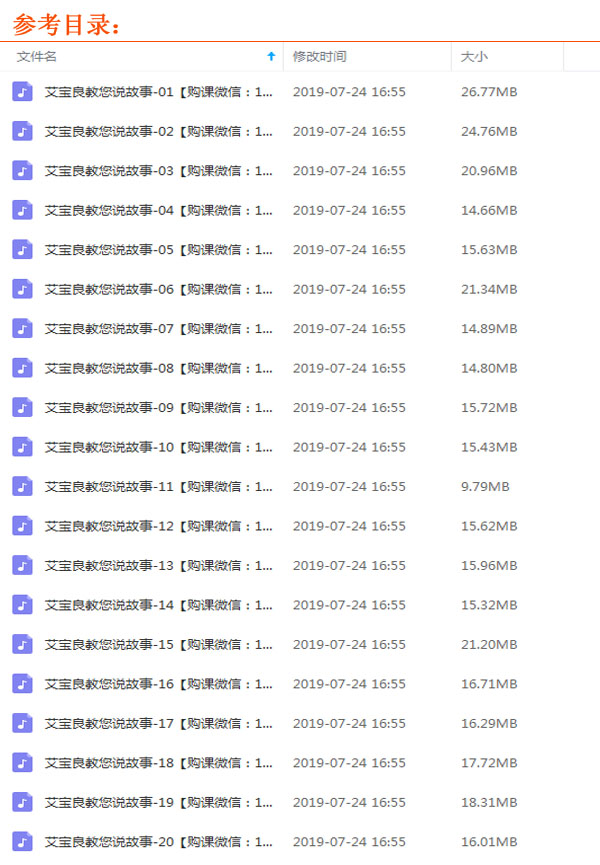Select the row sized 9.79MB

pyautogui.click(x=300, y=487)
